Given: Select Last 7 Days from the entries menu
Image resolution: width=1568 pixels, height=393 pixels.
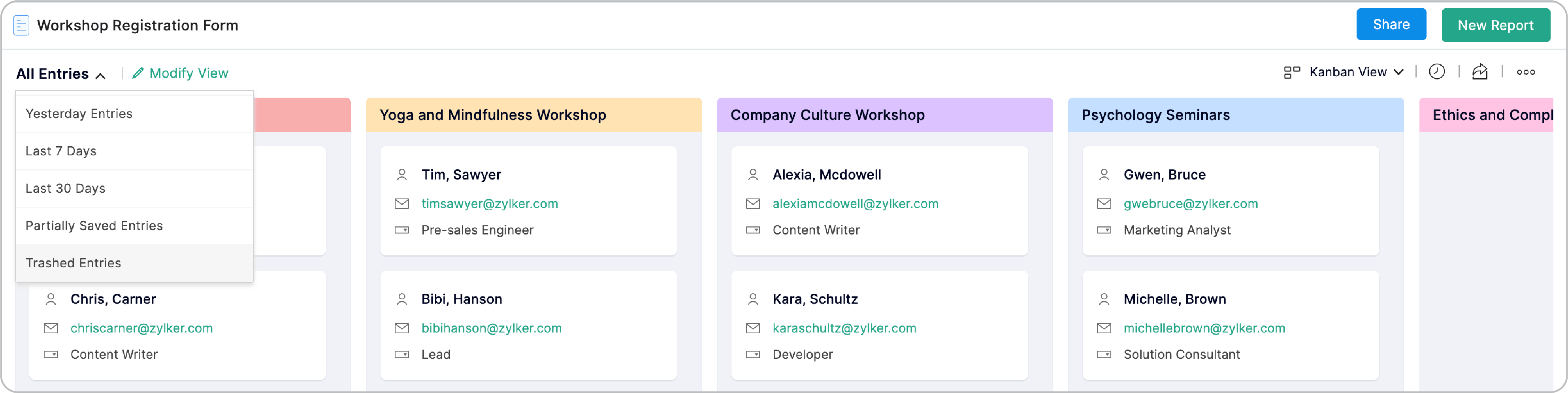Looking at the screenshot, I should coord(60,151).
